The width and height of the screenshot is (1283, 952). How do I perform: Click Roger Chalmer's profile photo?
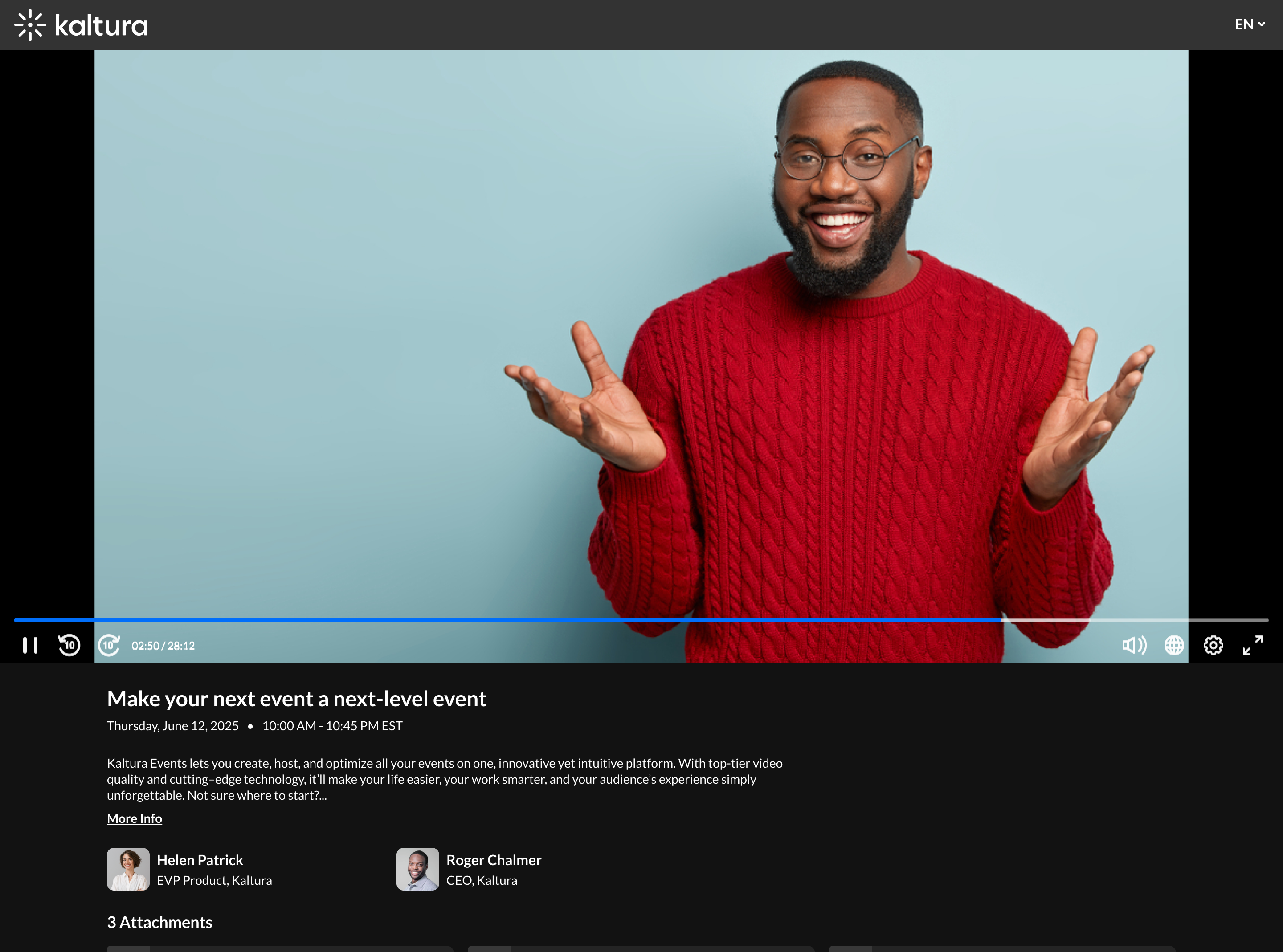pos(417,868)
